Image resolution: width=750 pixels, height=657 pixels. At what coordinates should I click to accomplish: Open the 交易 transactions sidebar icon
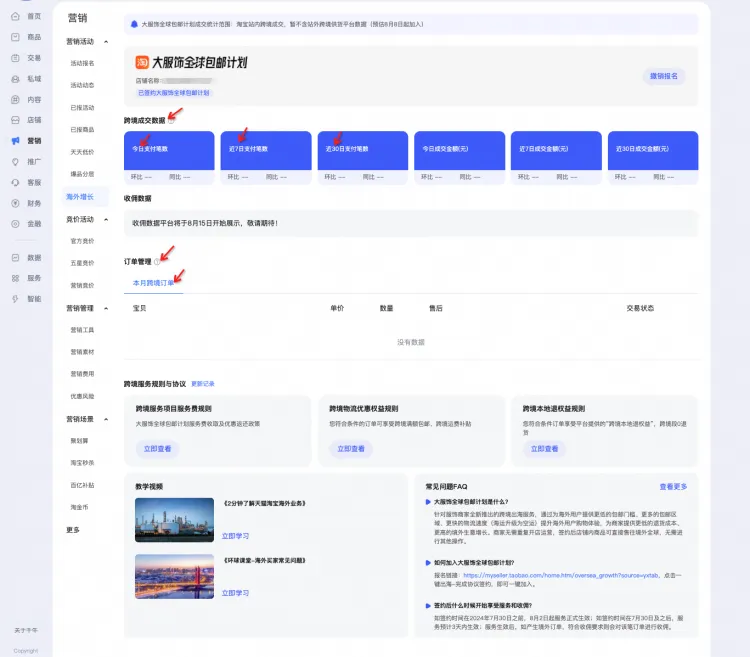(x=15, y=58)
